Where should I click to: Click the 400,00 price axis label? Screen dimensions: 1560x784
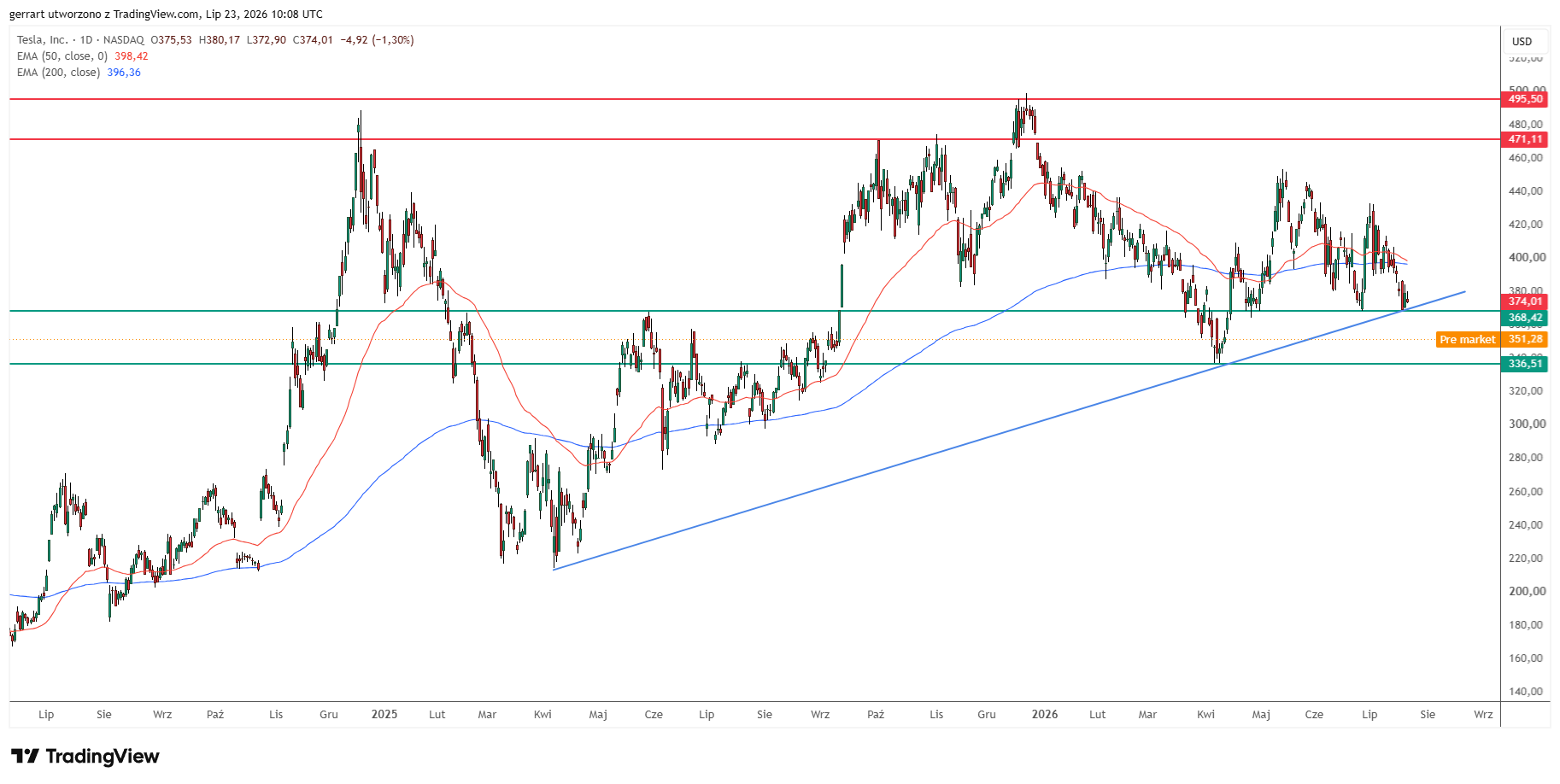[x=1527, y=257]
